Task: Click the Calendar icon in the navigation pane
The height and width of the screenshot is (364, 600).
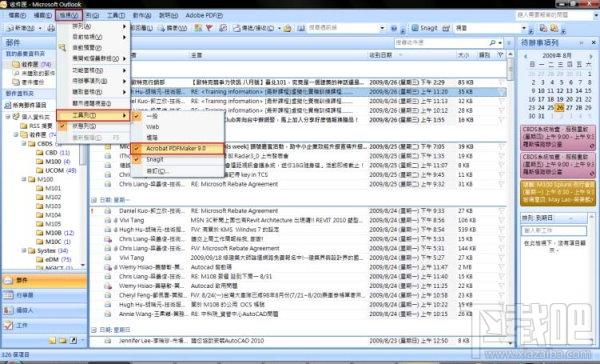Action: pos(8,295)
